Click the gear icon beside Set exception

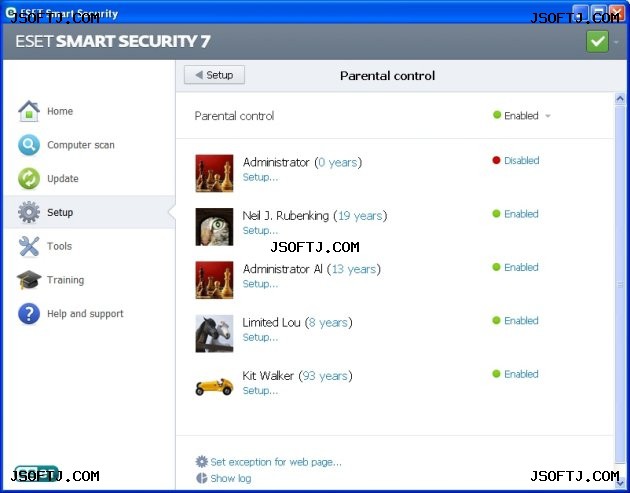(x=202, y=462)
